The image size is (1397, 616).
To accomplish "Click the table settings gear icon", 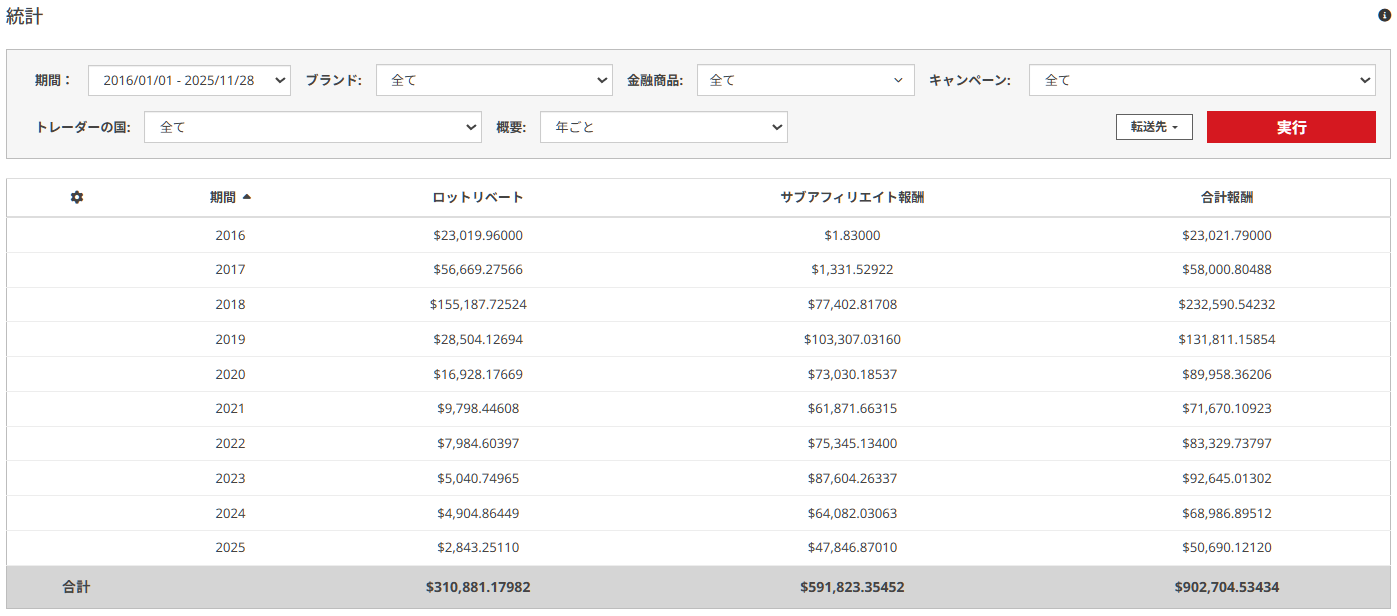I will [77, 198].
